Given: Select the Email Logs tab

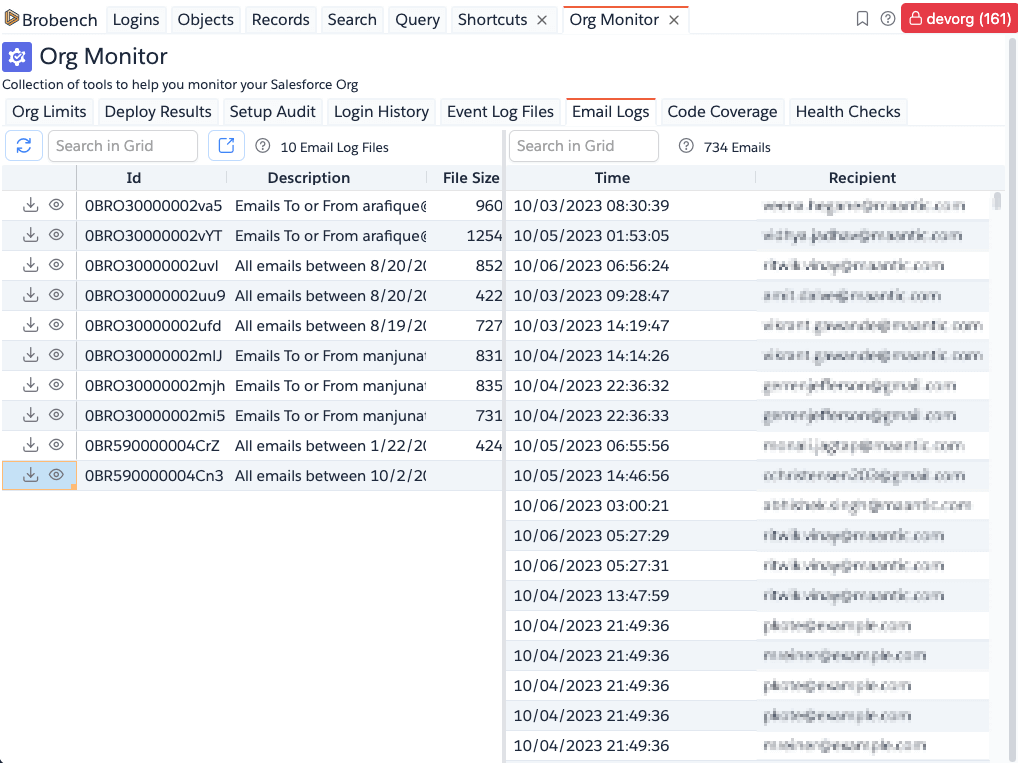Looking at the screenshot, I should coord(610,112).
